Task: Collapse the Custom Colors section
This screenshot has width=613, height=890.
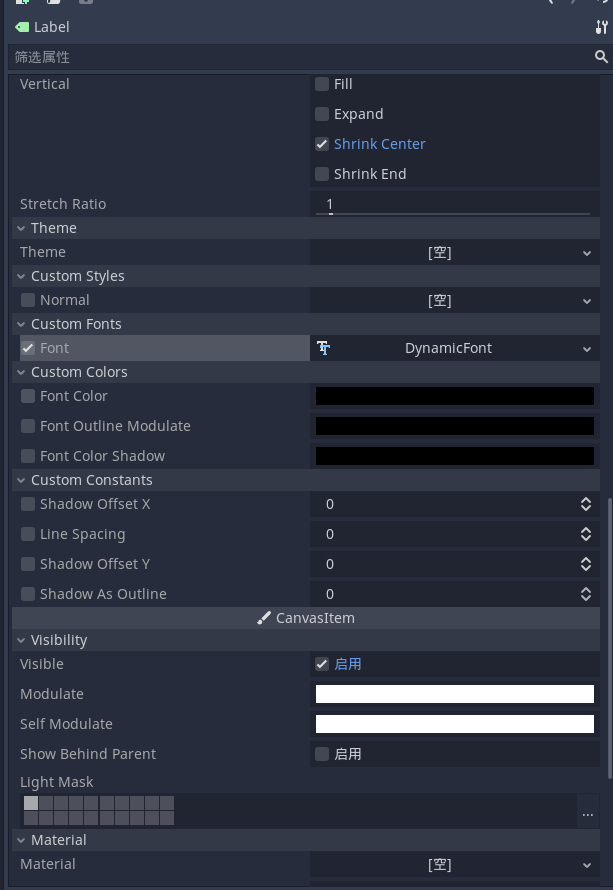Action: tap(21, 372)
